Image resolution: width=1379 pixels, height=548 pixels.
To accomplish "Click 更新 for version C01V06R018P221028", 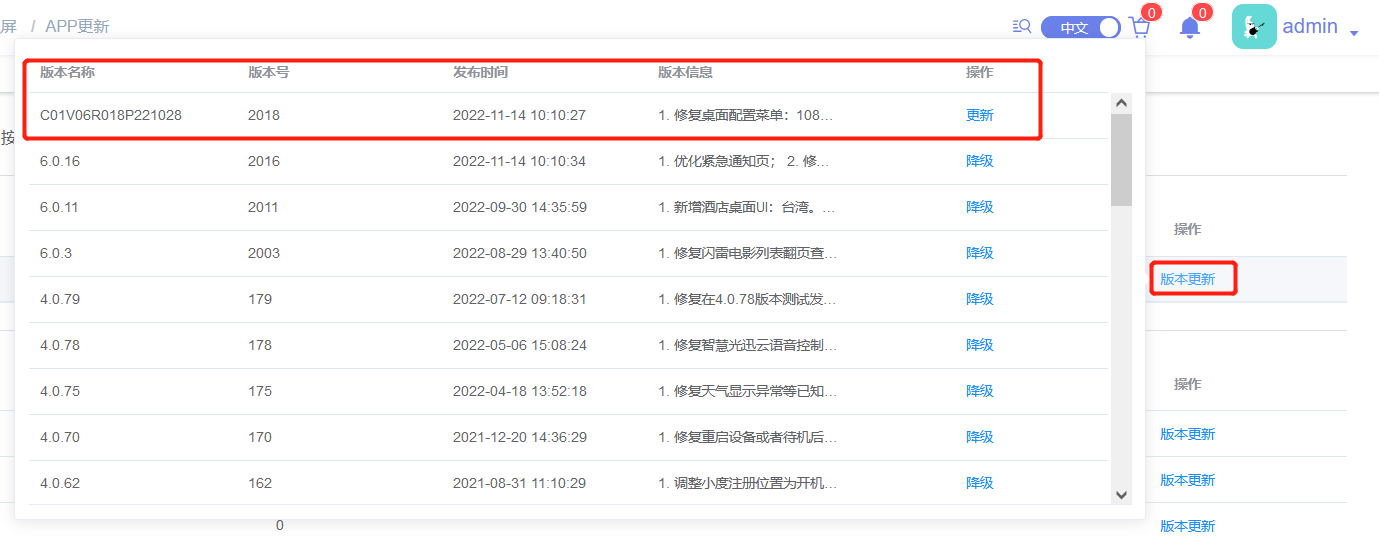I will [979, 115].
